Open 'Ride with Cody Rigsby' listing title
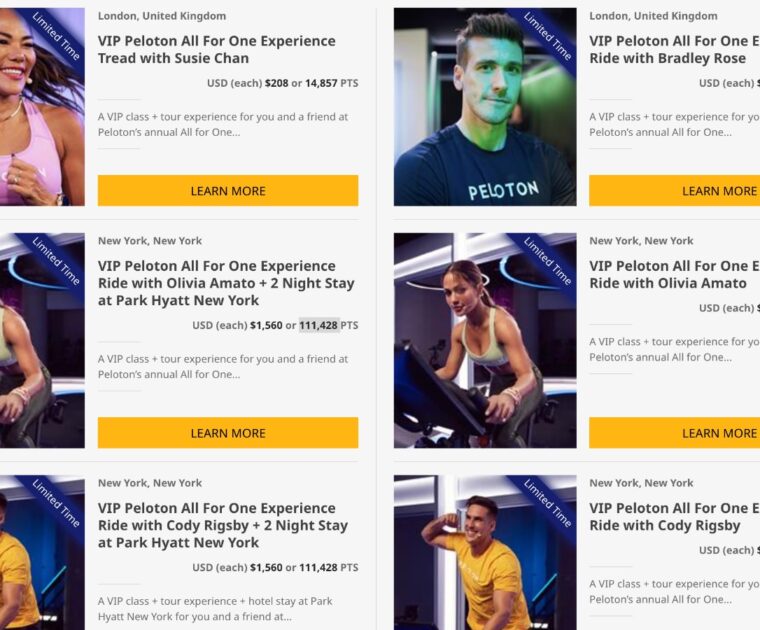This screenshot has width=760, height=630. pos(674,517)
